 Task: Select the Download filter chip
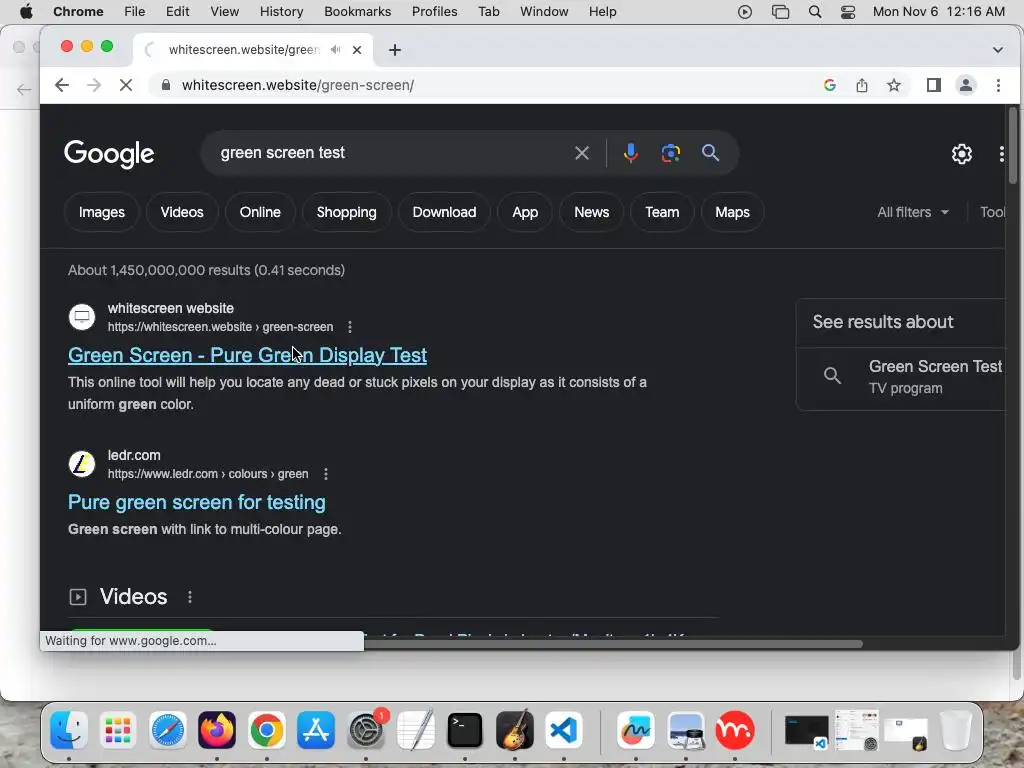pos(444,212)
